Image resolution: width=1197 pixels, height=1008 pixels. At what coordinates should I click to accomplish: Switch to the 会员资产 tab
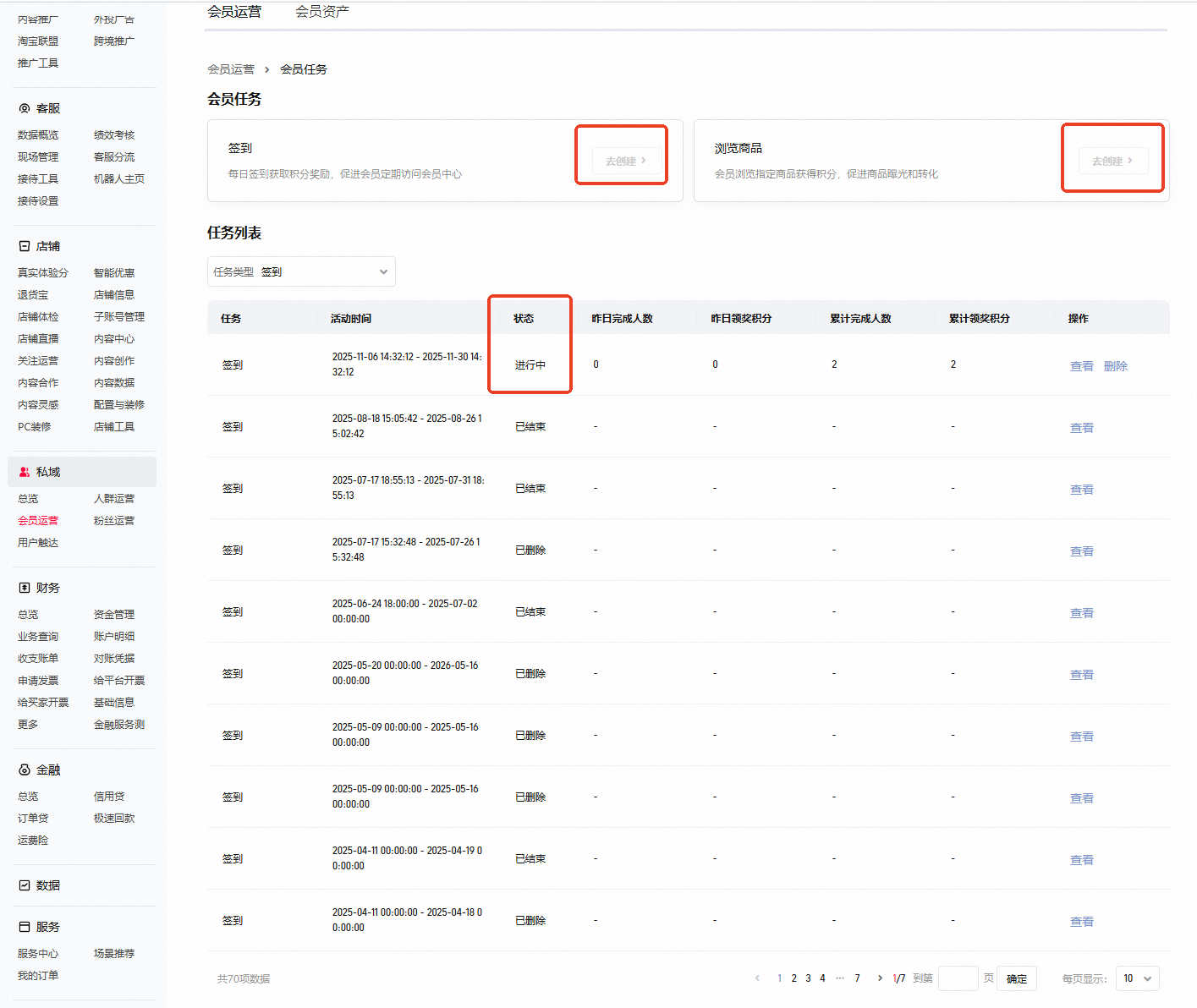(322, 12)
